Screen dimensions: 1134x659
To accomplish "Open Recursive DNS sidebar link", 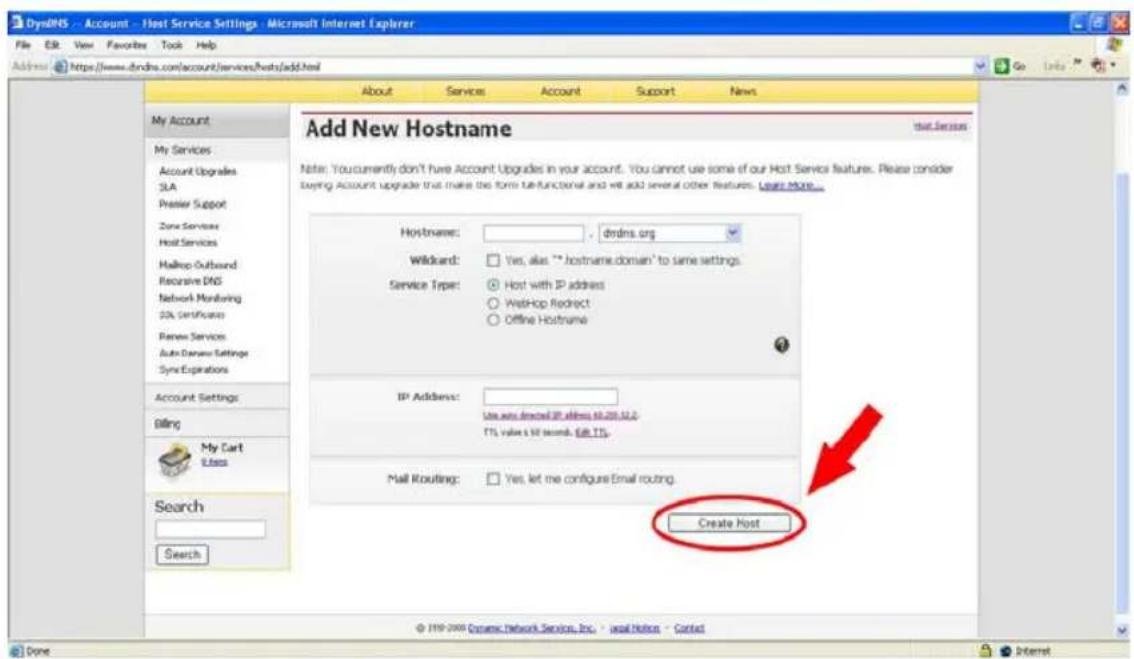I will click(x=190, y=281).
